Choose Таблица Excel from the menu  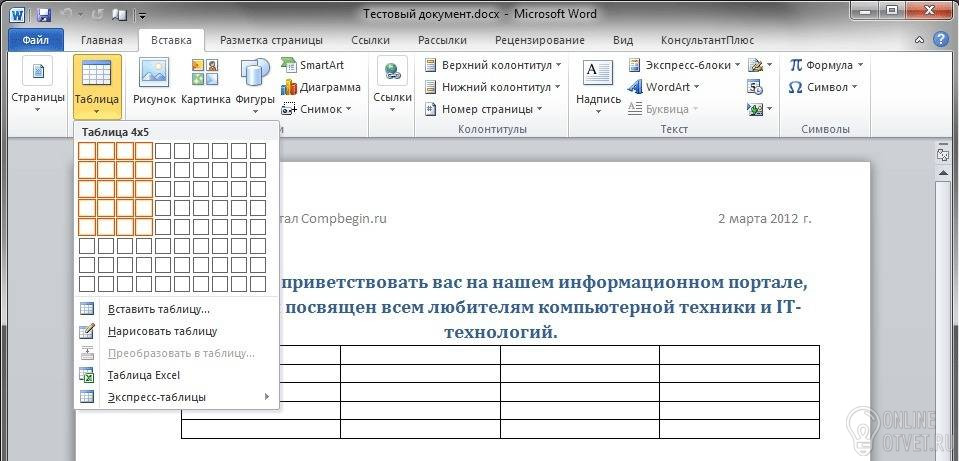[176, 375]
